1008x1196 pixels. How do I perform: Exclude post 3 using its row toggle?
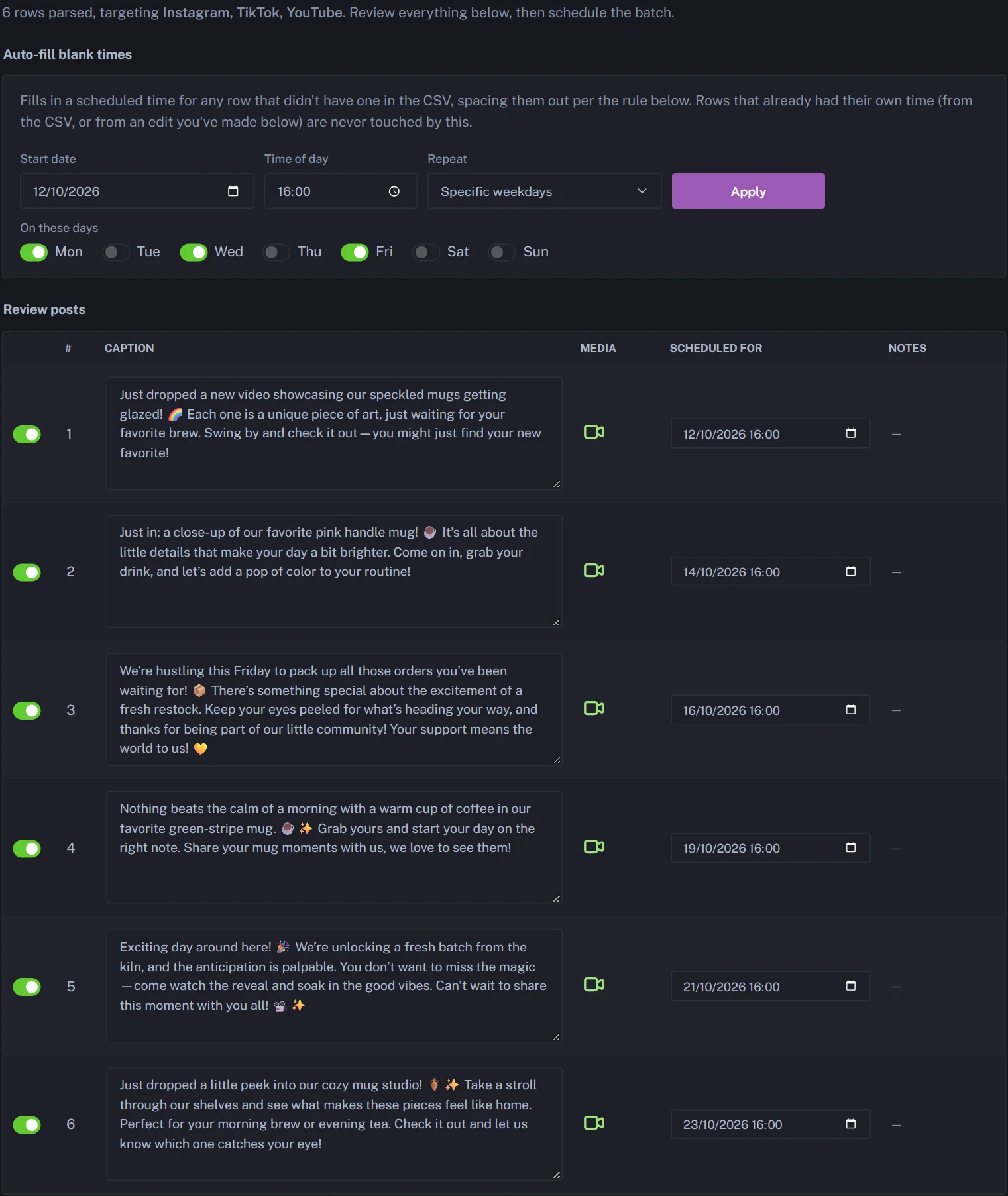(x=27, y=710)
